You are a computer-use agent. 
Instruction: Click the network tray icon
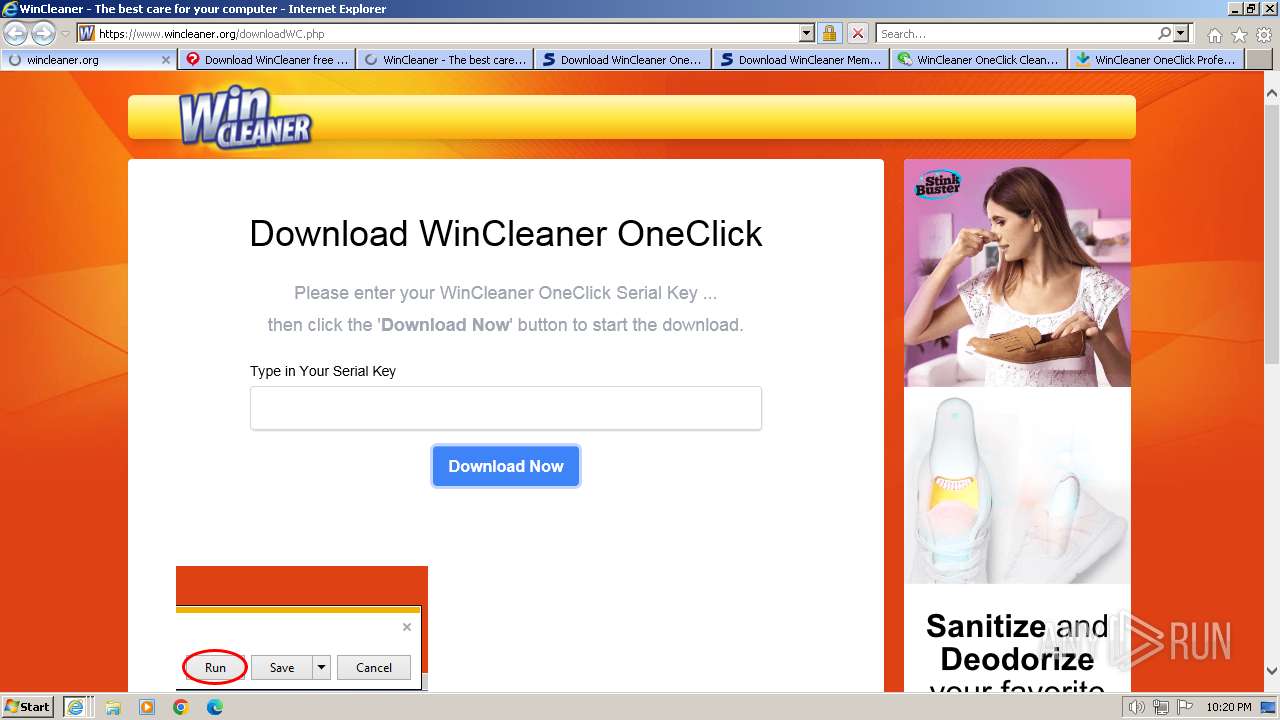[x=1161, y=708]
